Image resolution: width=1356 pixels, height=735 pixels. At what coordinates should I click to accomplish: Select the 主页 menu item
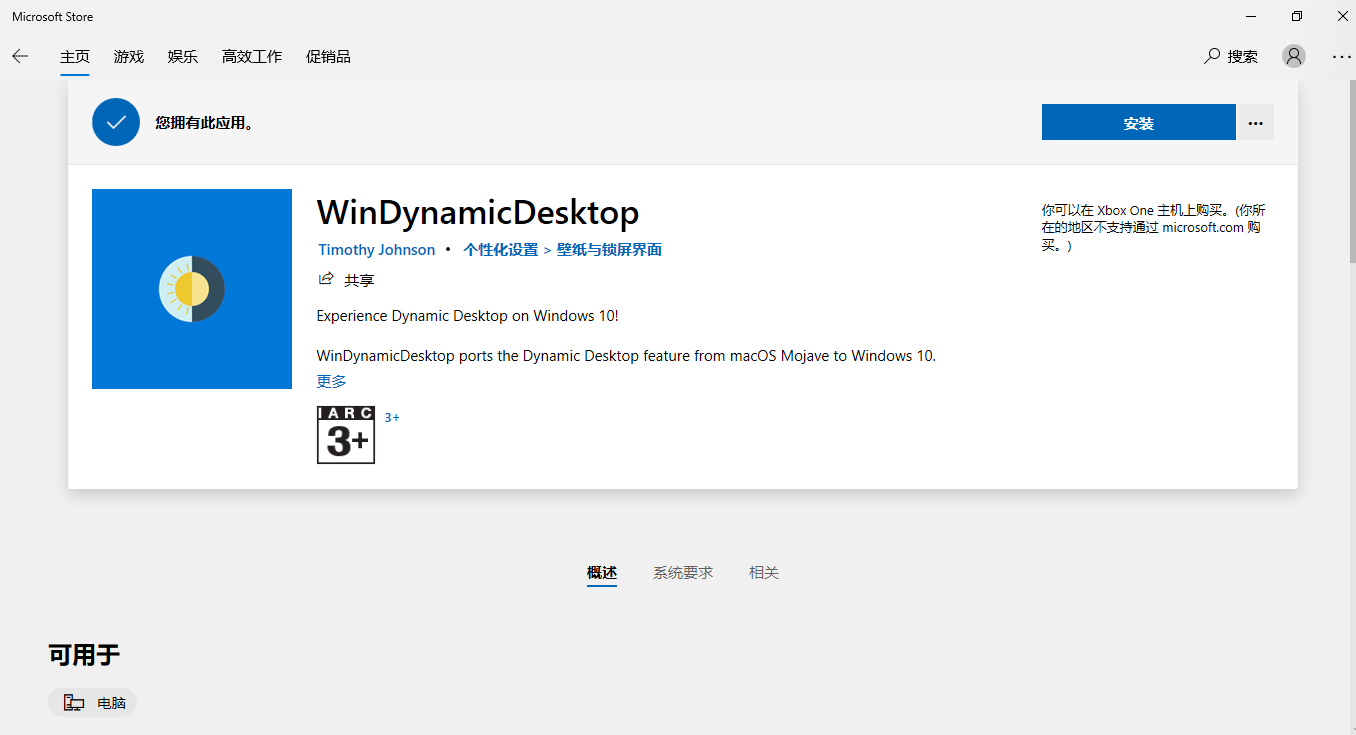tap(75, 56)
